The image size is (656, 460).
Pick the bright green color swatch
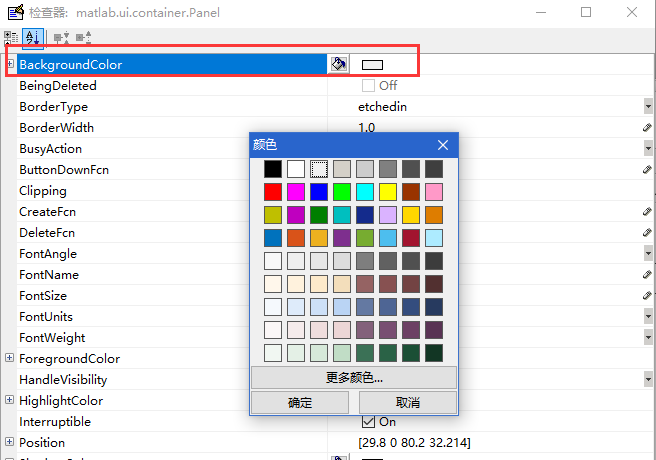[342, 192]
